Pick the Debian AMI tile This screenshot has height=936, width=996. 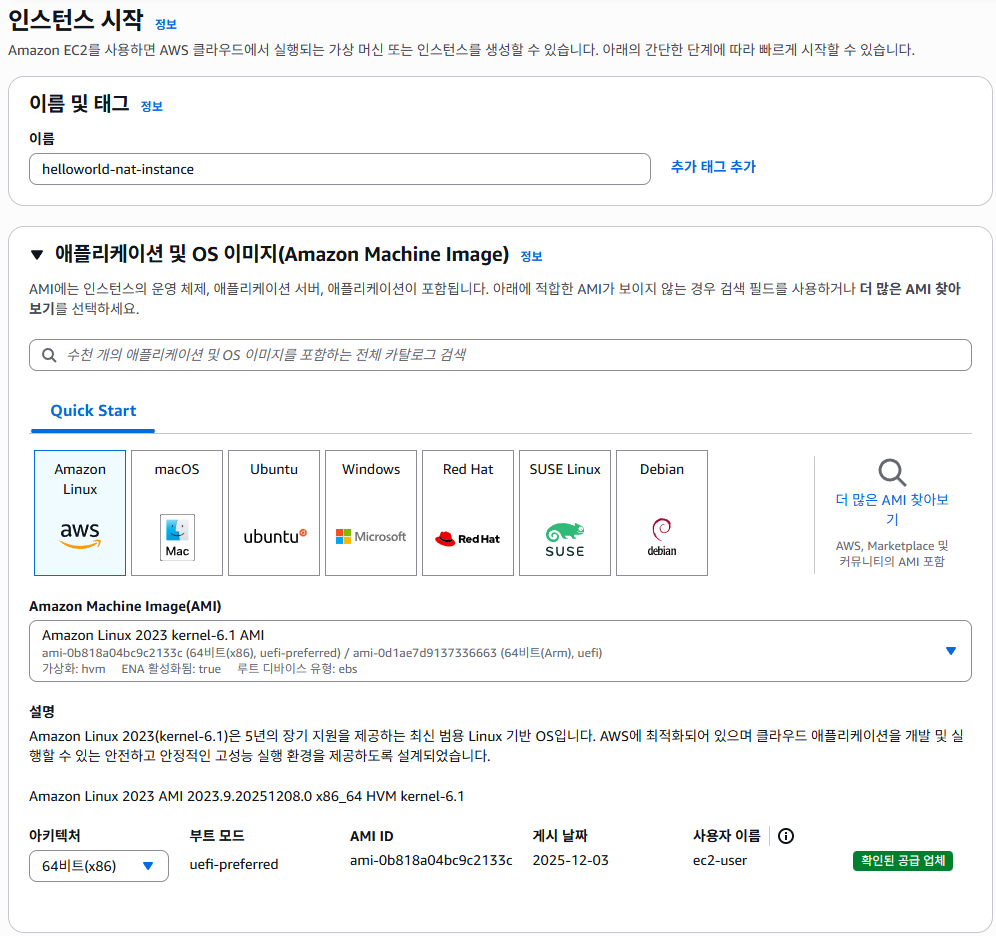tap(662, 512)
